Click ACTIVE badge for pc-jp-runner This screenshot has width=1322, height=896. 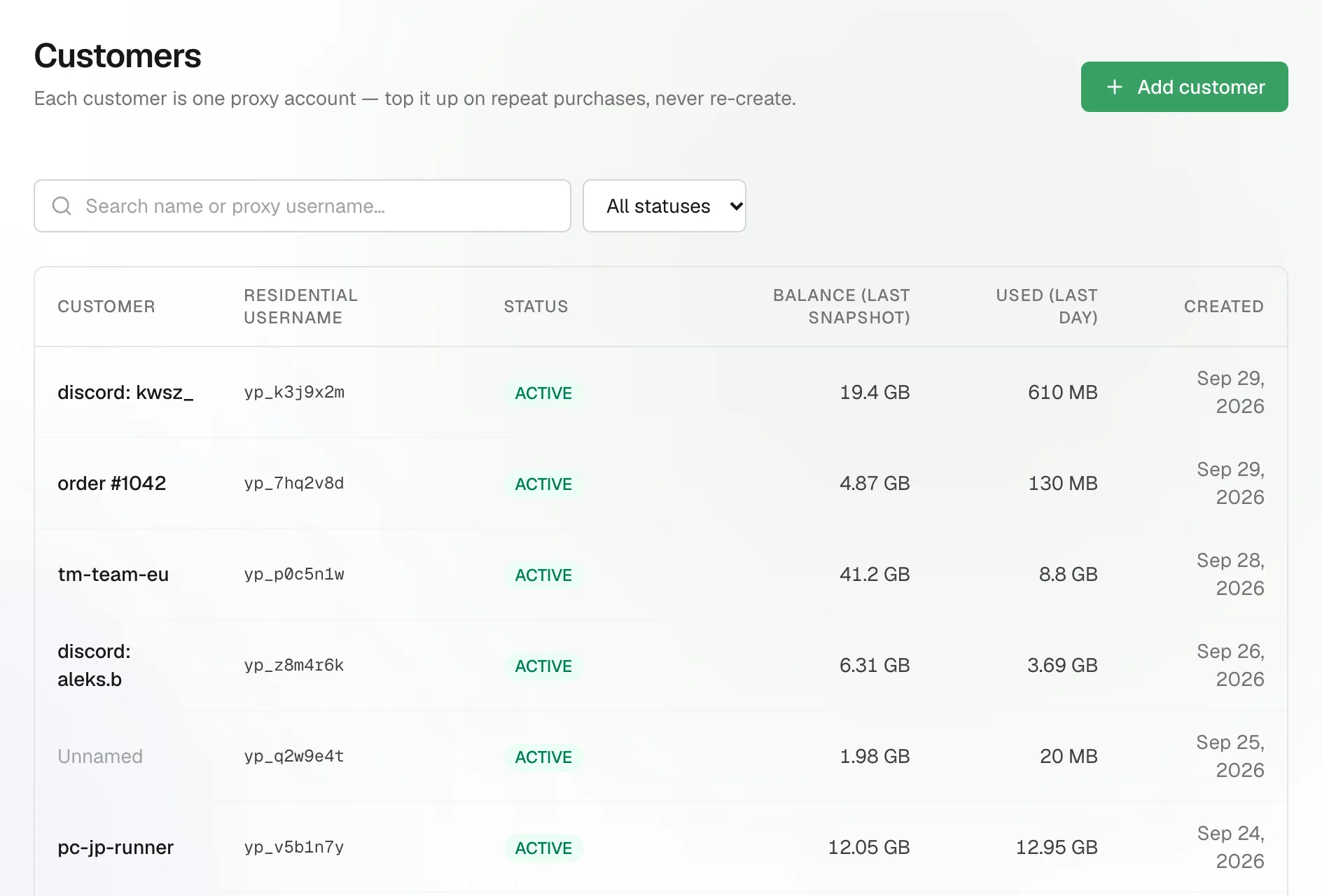543,848
